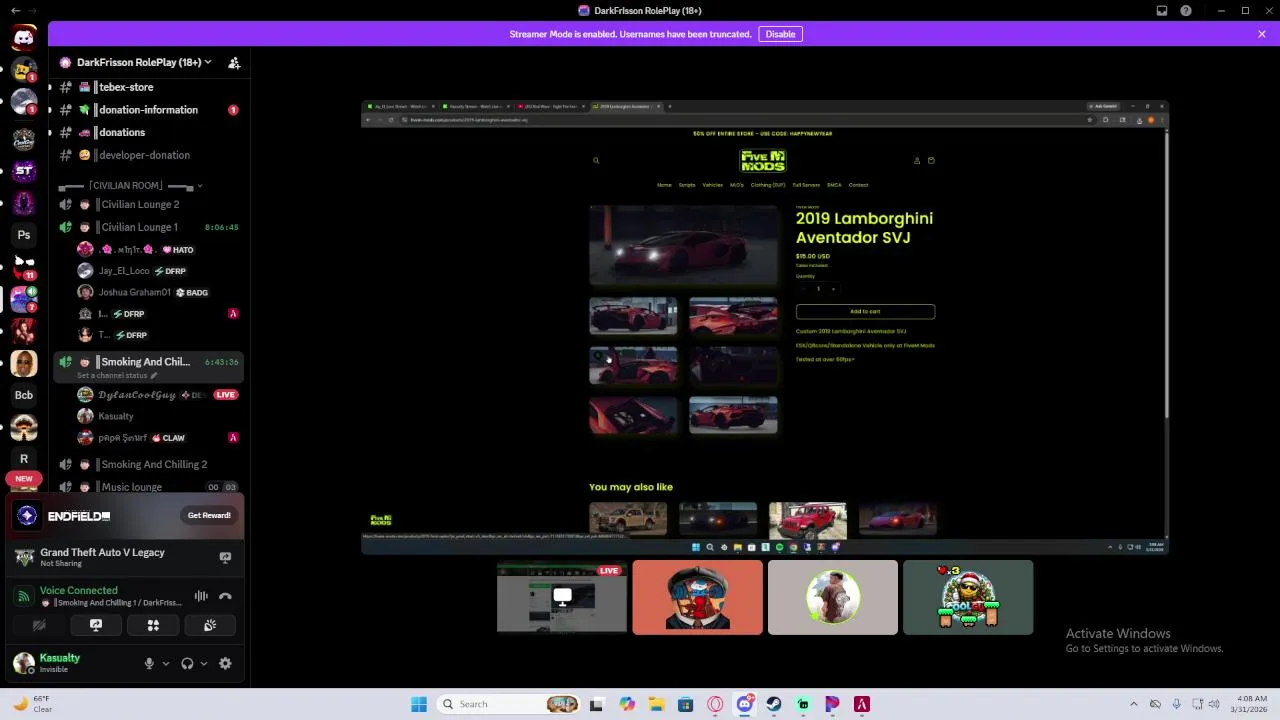Open the R server in server list
Screen dimensions: 1280x720
pos(24,459)
